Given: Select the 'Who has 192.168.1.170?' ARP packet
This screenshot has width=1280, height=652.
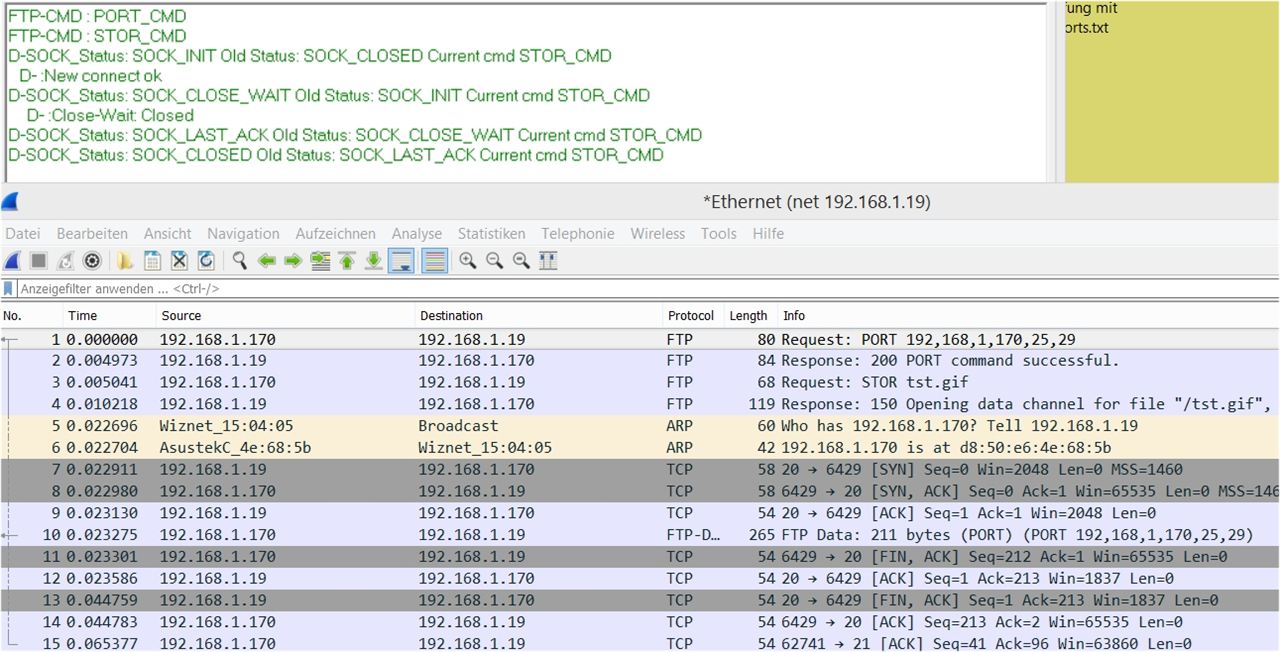Looking at the screenshot, I should click(x=640, y=426).
